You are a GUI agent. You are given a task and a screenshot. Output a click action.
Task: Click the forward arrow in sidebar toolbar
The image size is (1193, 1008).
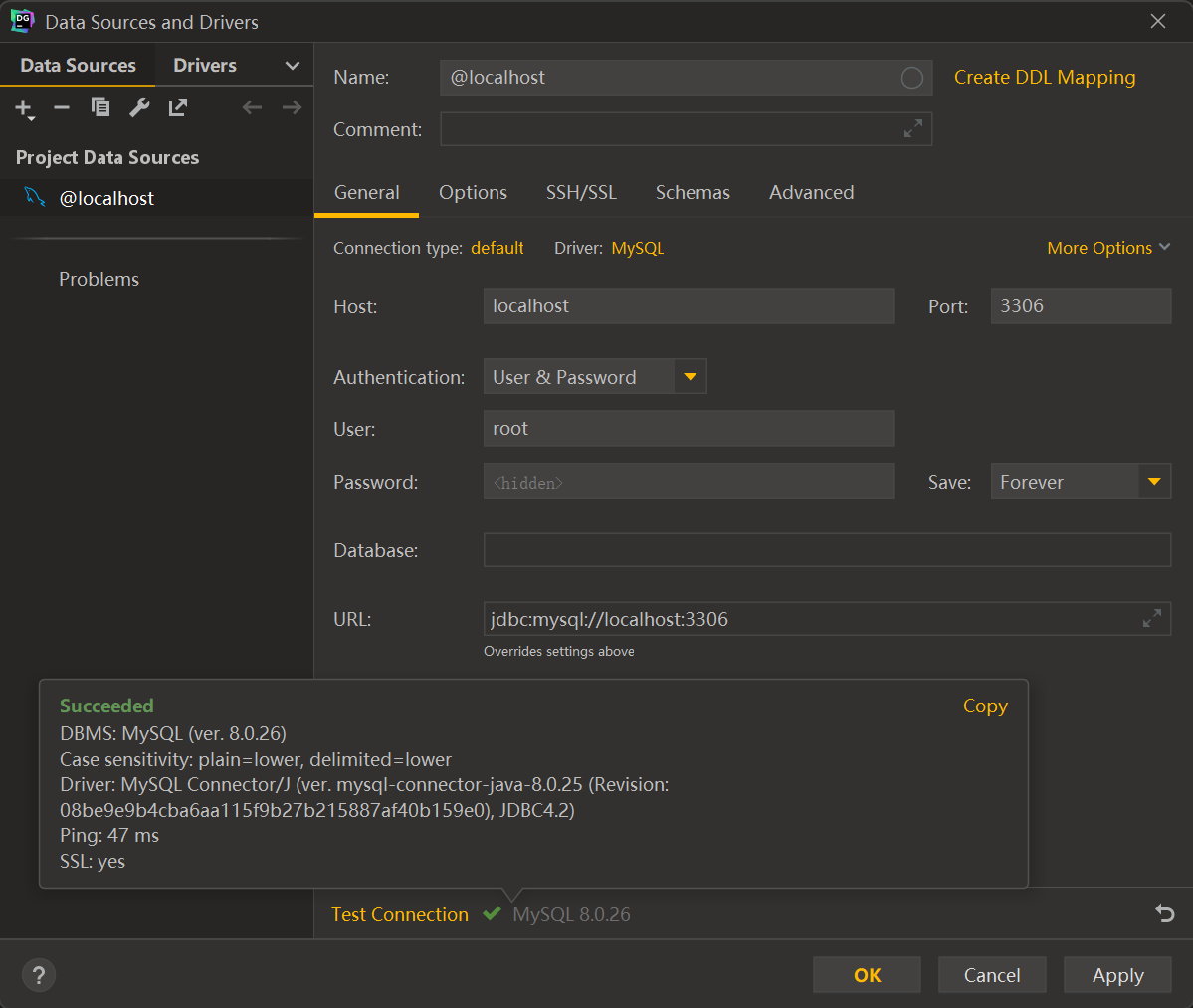[292, 107]
